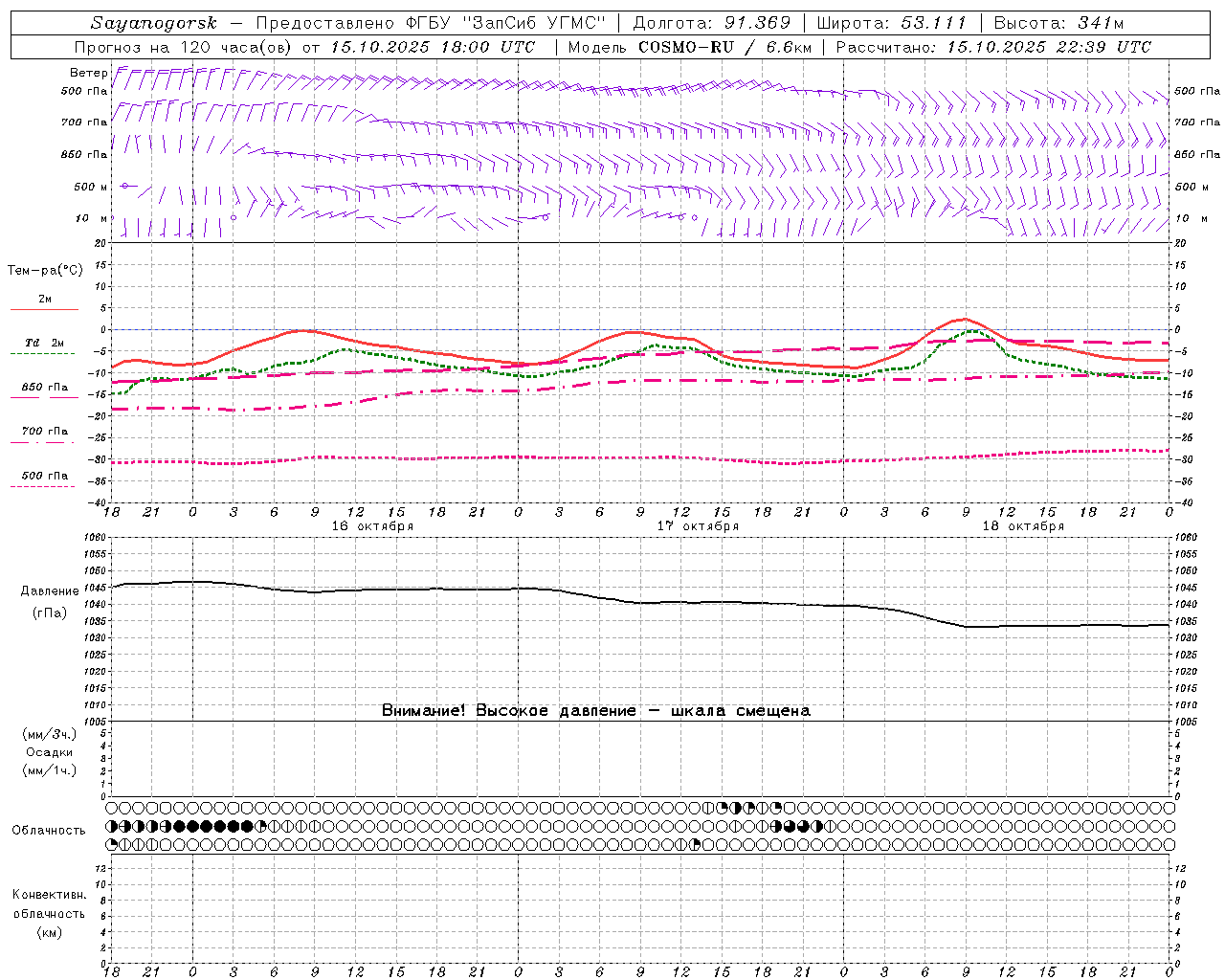Click 'Рассчитано: 15.10.2025 22:39 UTC' timestamp

(x=993, y=47)
